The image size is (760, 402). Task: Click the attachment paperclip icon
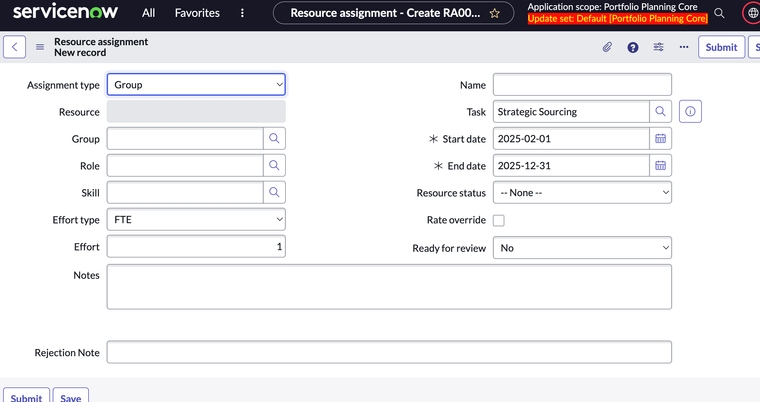click(607, 47)
